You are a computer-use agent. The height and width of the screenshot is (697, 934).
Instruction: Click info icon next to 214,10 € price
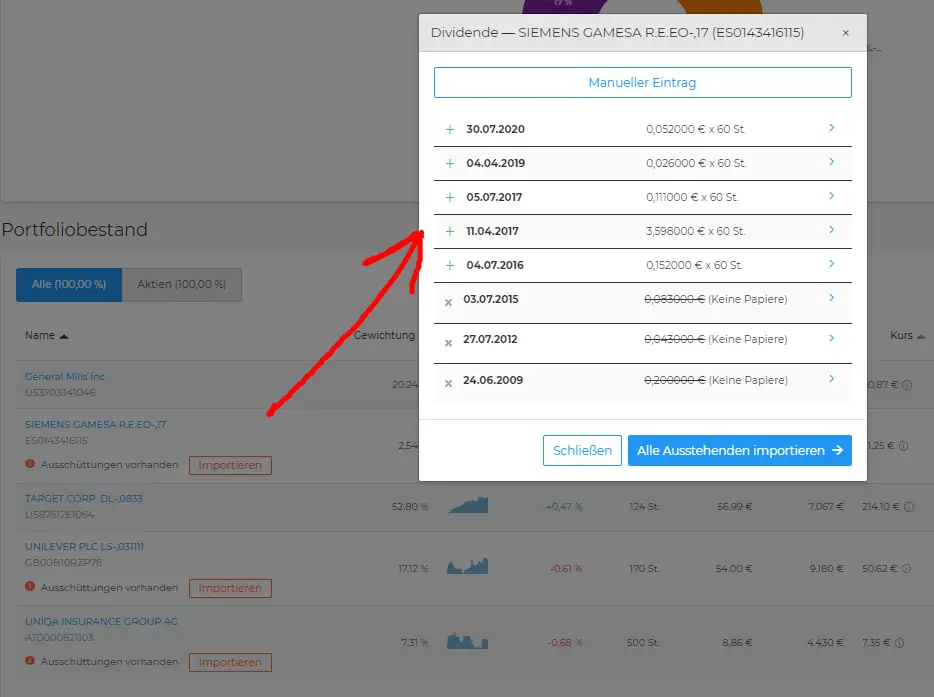pyautogui.click(x=909, y=507)
